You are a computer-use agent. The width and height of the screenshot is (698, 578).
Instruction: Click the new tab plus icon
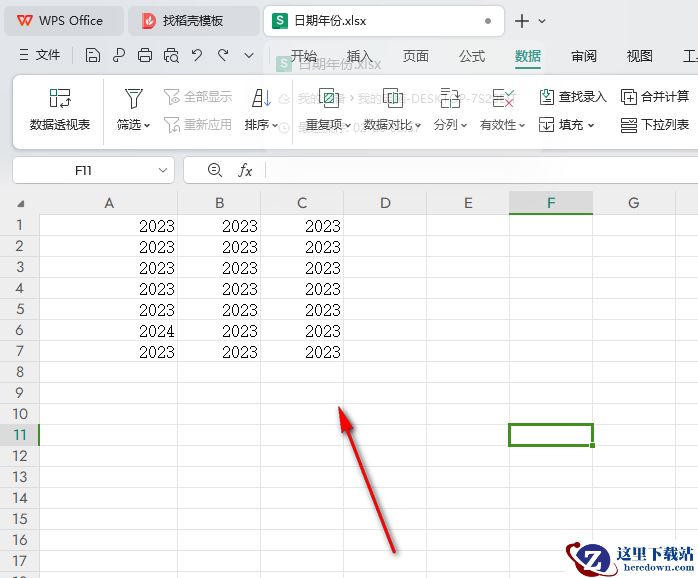click(522, 21)
